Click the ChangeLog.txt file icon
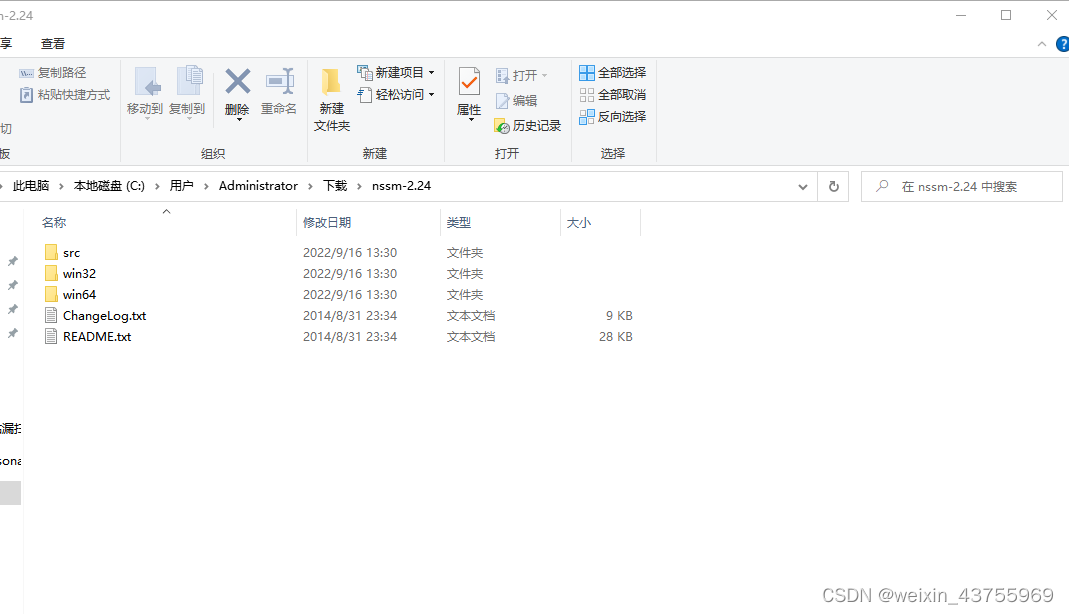Image resolution: width=1069 pixels, height=614 pixels. tap(51, 316)
